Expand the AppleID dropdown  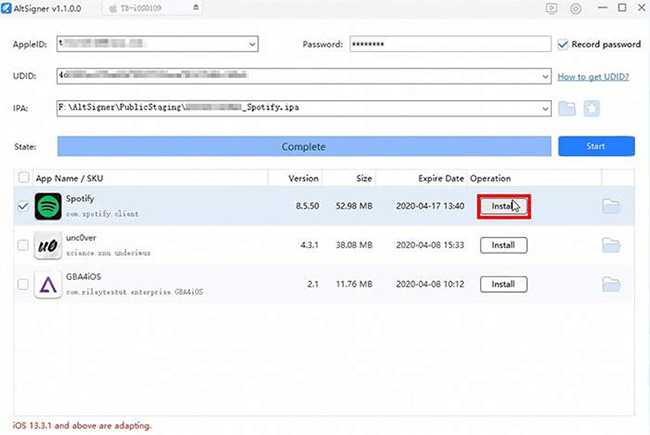pyautogui.click(x=250, y=44)
